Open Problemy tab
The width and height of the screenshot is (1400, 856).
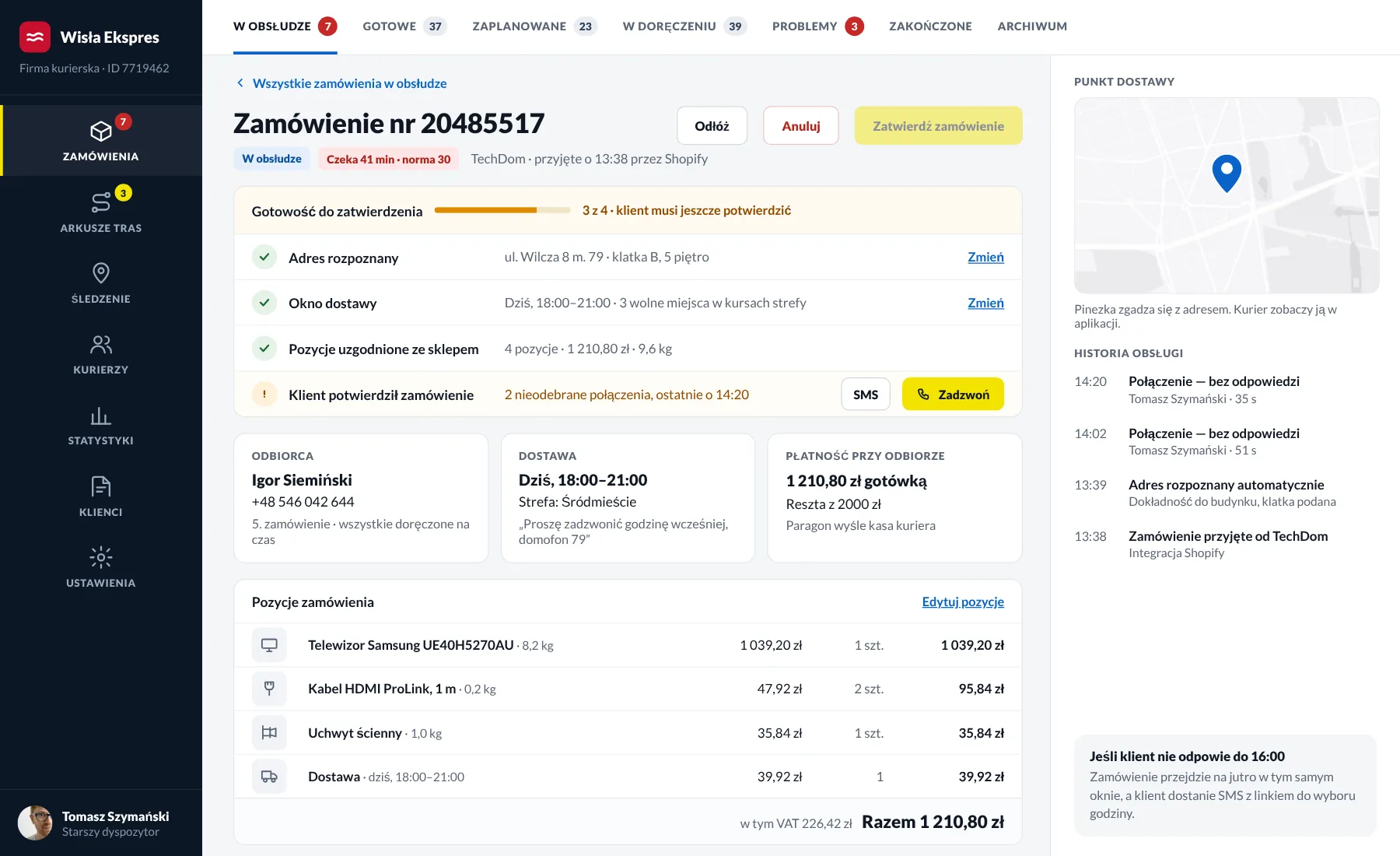point(817,26)
